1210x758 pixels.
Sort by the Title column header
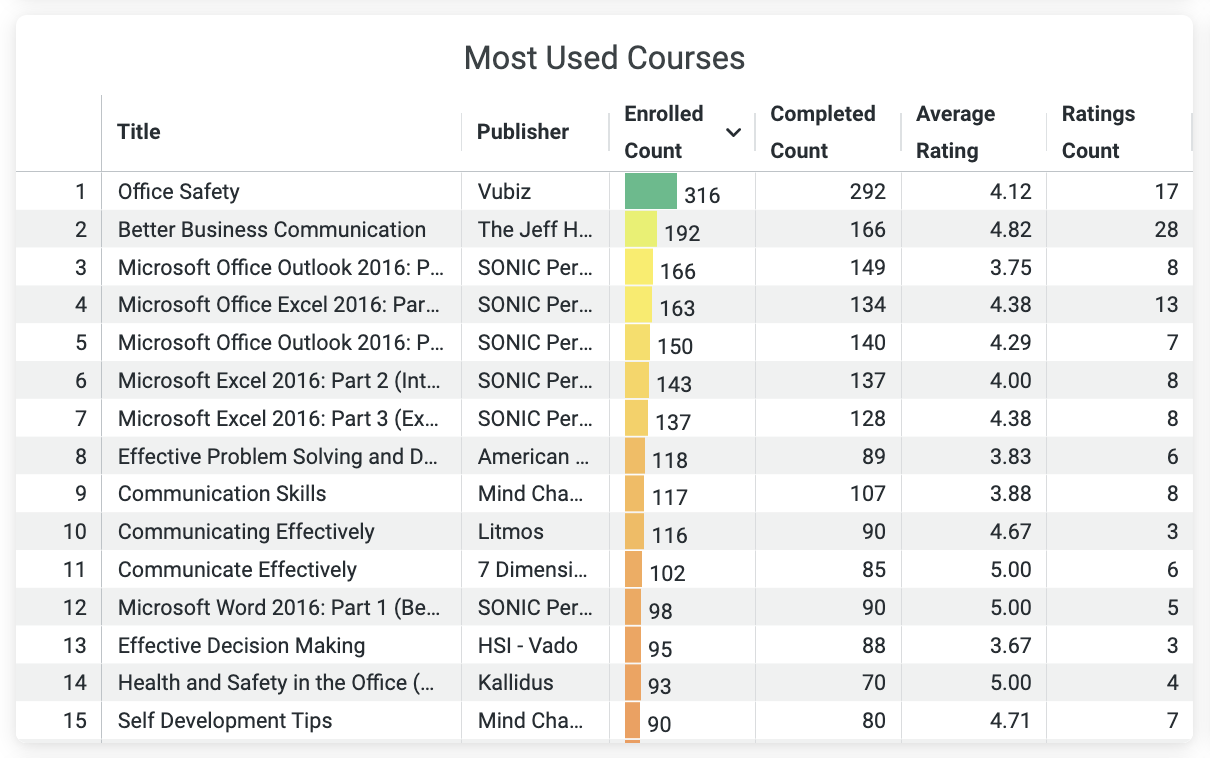(x=139, y=131)
